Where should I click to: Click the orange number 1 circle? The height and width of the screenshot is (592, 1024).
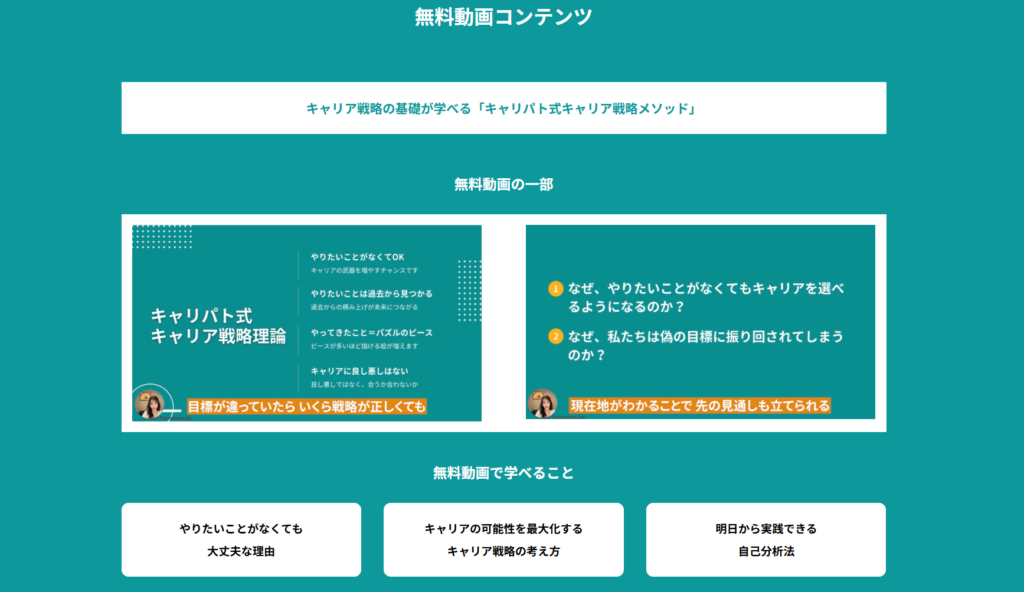pos(555,289)
